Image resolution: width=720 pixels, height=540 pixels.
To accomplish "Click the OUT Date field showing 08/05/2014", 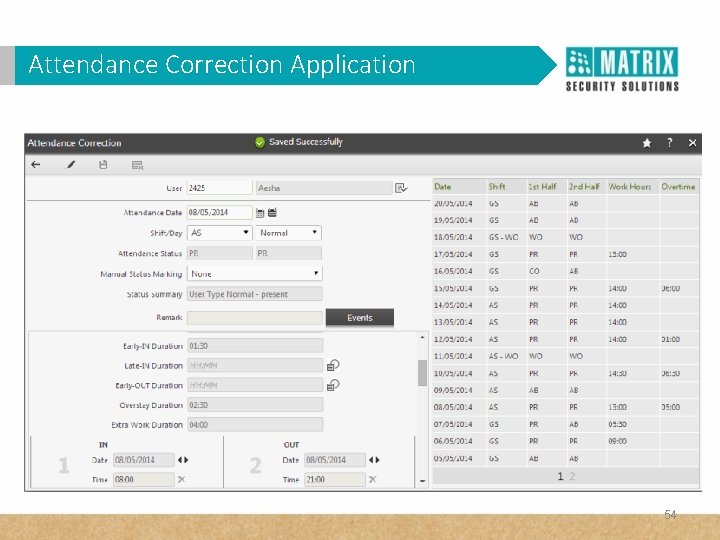I will tap(335, 460).
